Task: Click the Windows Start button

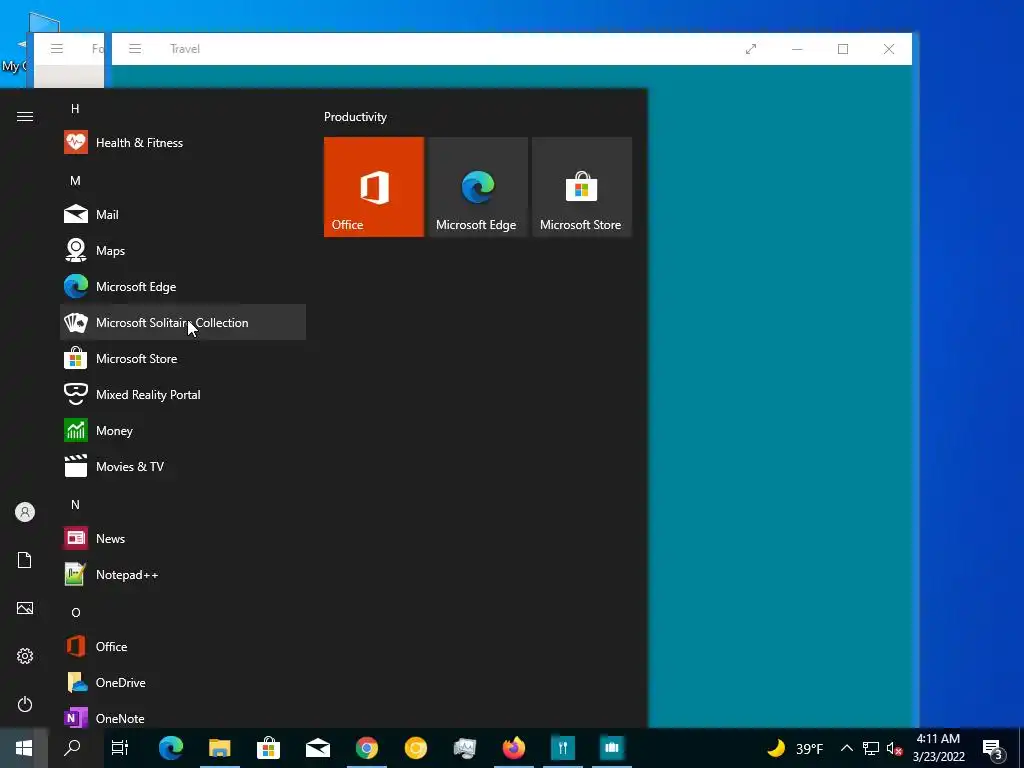Action: point(24,748)
